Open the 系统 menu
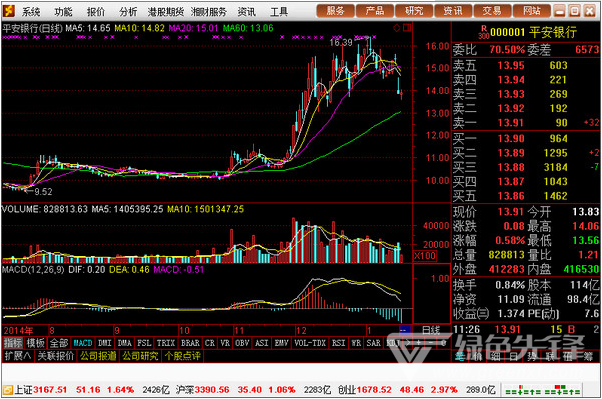This screenshot has width=602, height=399. click(31, 12)
